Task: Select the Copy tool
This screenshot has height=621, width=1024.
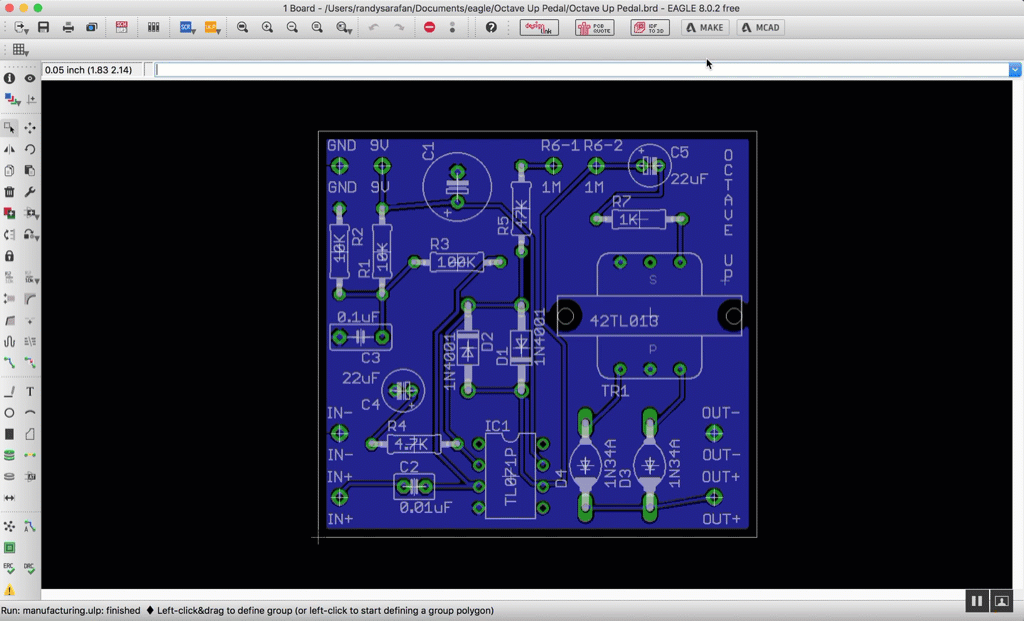Action: (x=9, y=170)
